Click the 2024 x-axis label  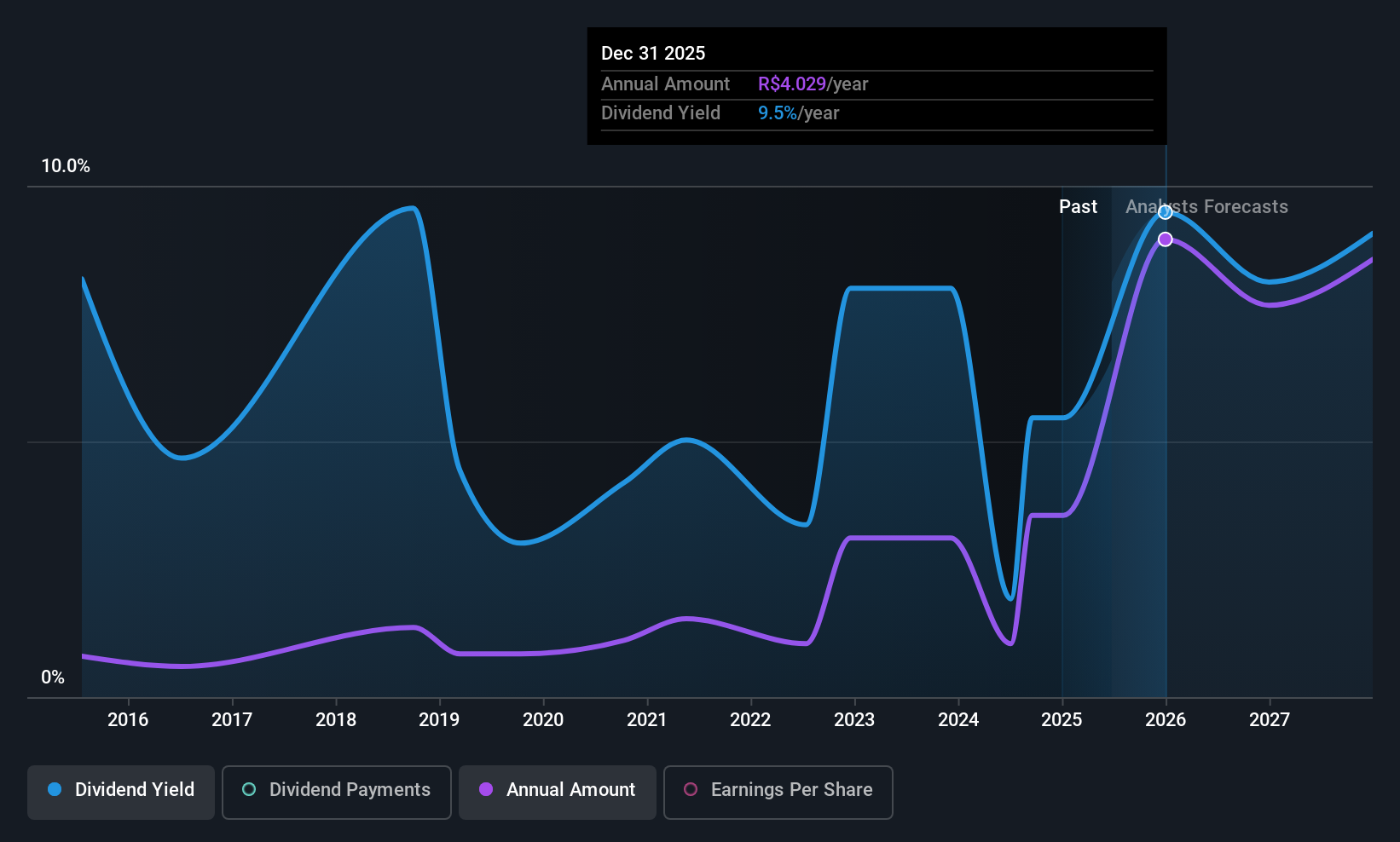[x=958, y=719]
